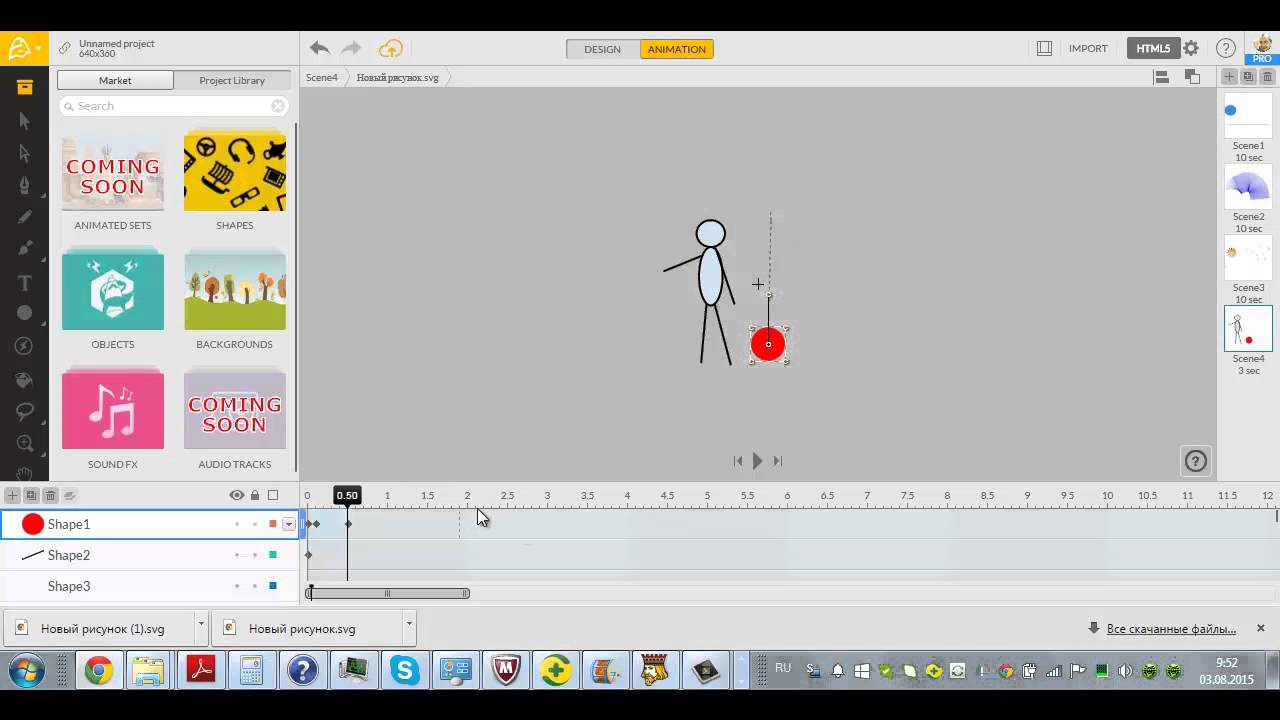Go to Scene4 breadcrumb
Image resolution: width=1280 pixels, height=720 pixels.
click(322, 77)
